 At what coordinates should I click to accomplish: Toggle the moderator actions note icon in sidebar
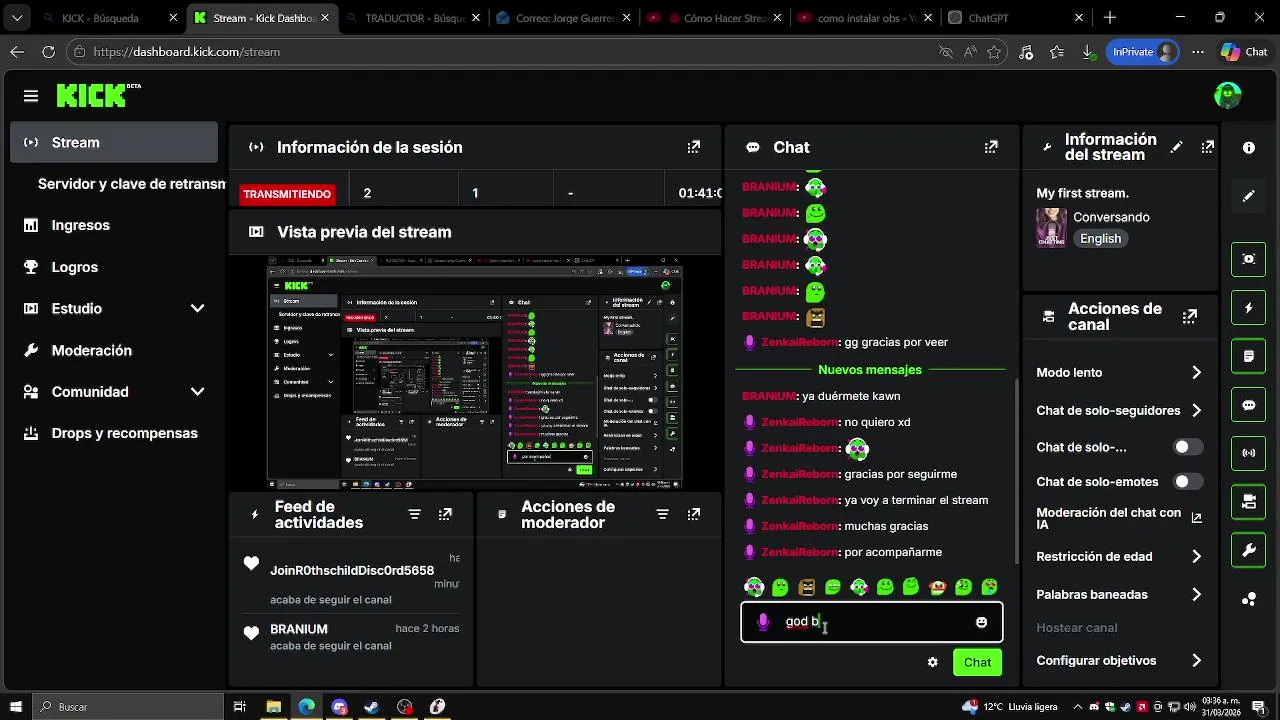point(1249,355)
